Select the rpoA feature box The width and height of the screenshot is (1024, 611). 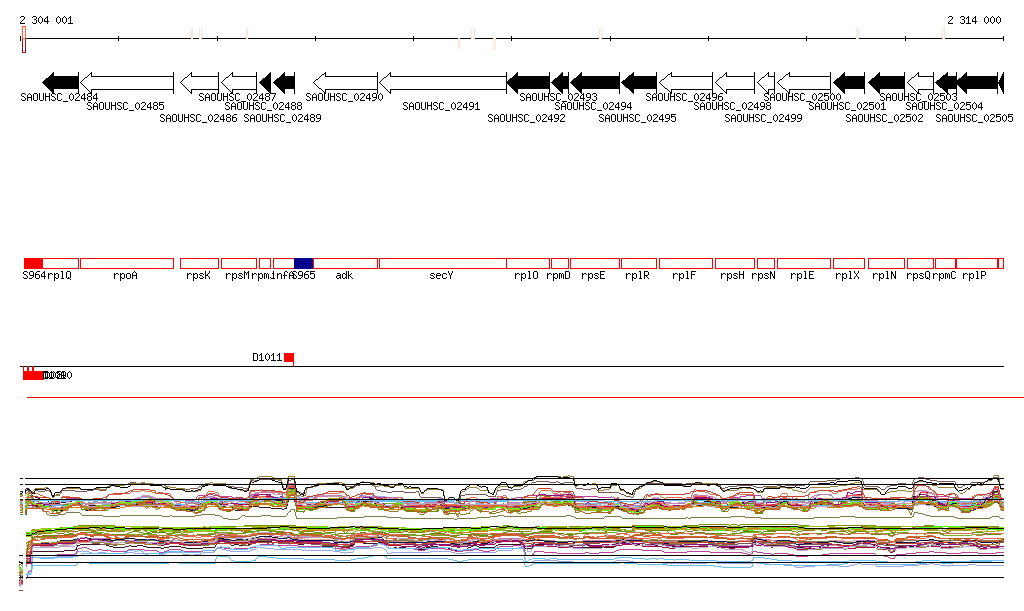click(x=127, y=263)
